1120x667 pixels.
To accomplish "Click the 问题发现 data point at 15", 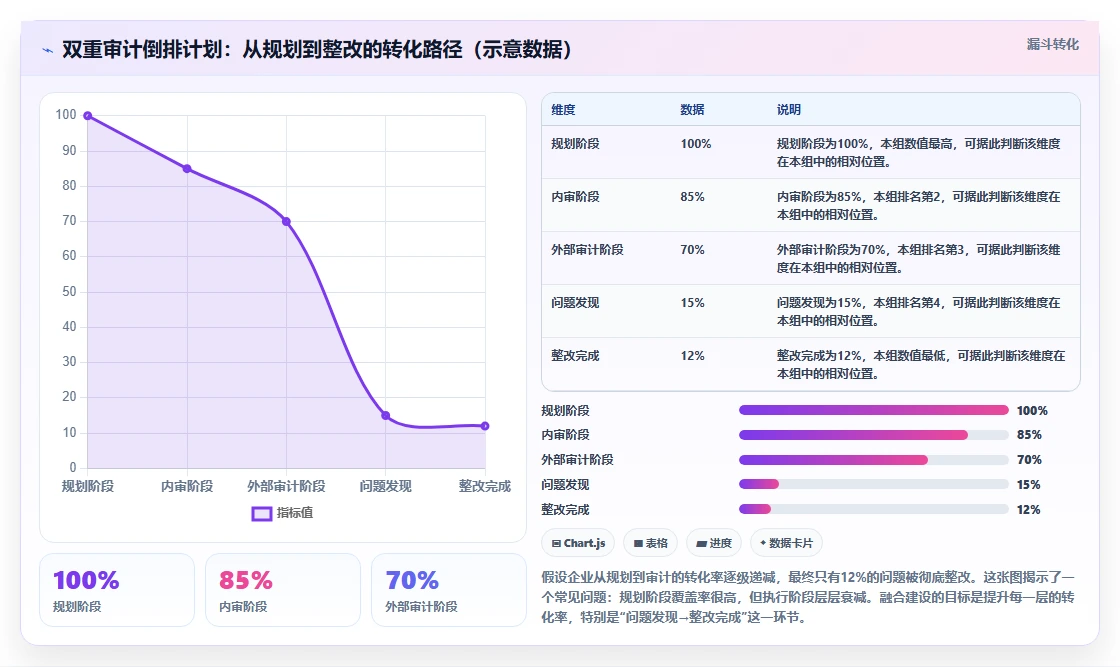I will (x=386, y=416).
